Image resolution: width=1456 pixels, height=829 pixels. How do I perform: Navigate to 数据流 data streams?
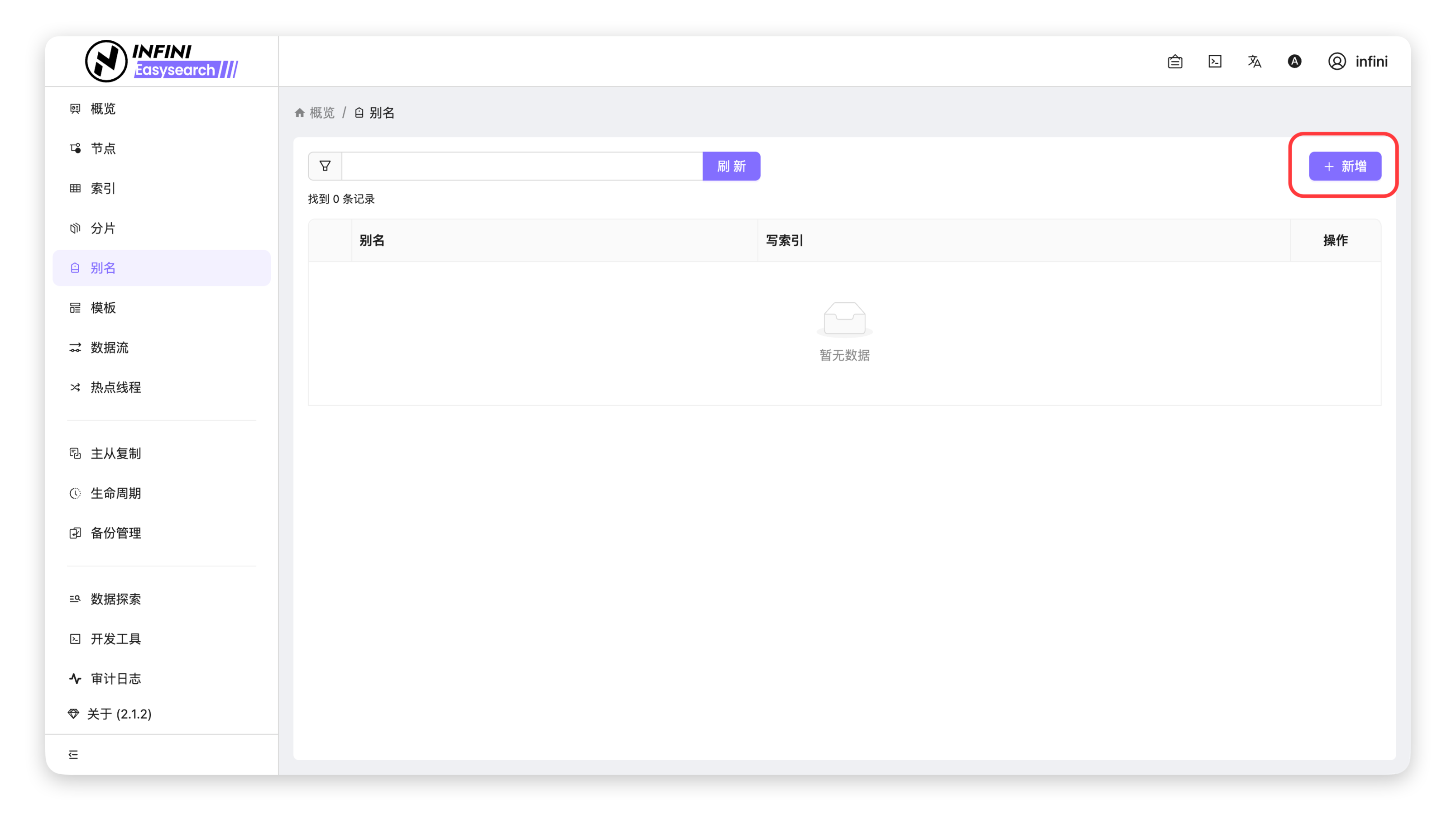click(x=110, y=348)
